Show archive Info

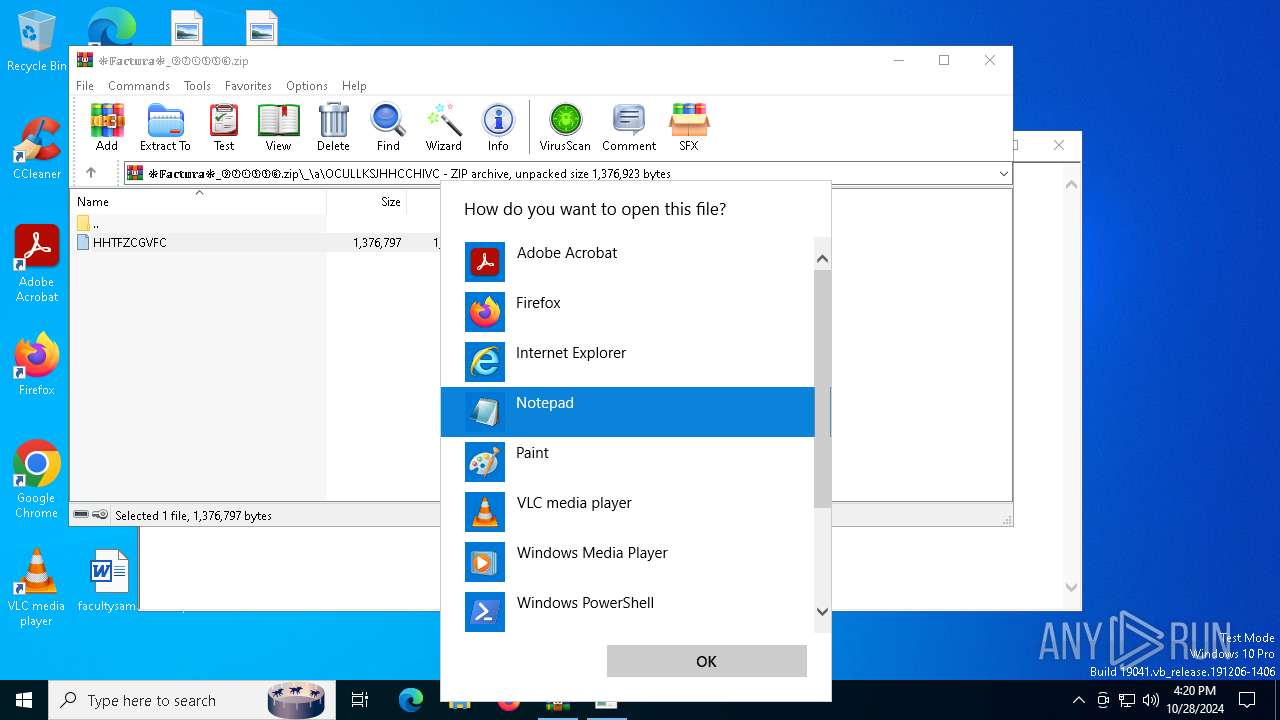point(498,127)
